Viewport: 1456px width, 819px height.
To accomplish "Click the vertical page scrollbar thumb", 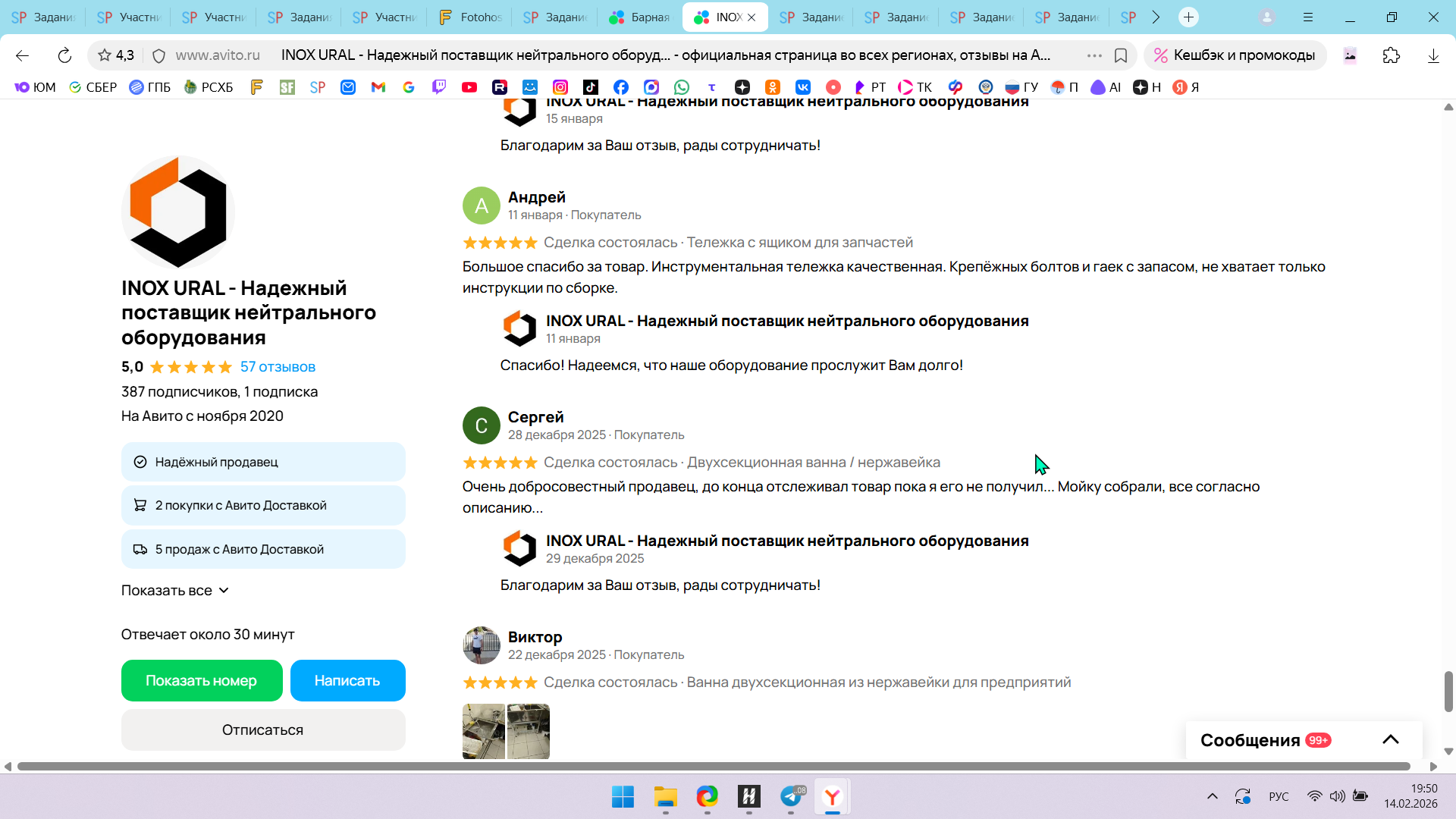I will pyautogui.click(x=1448, y=691).
